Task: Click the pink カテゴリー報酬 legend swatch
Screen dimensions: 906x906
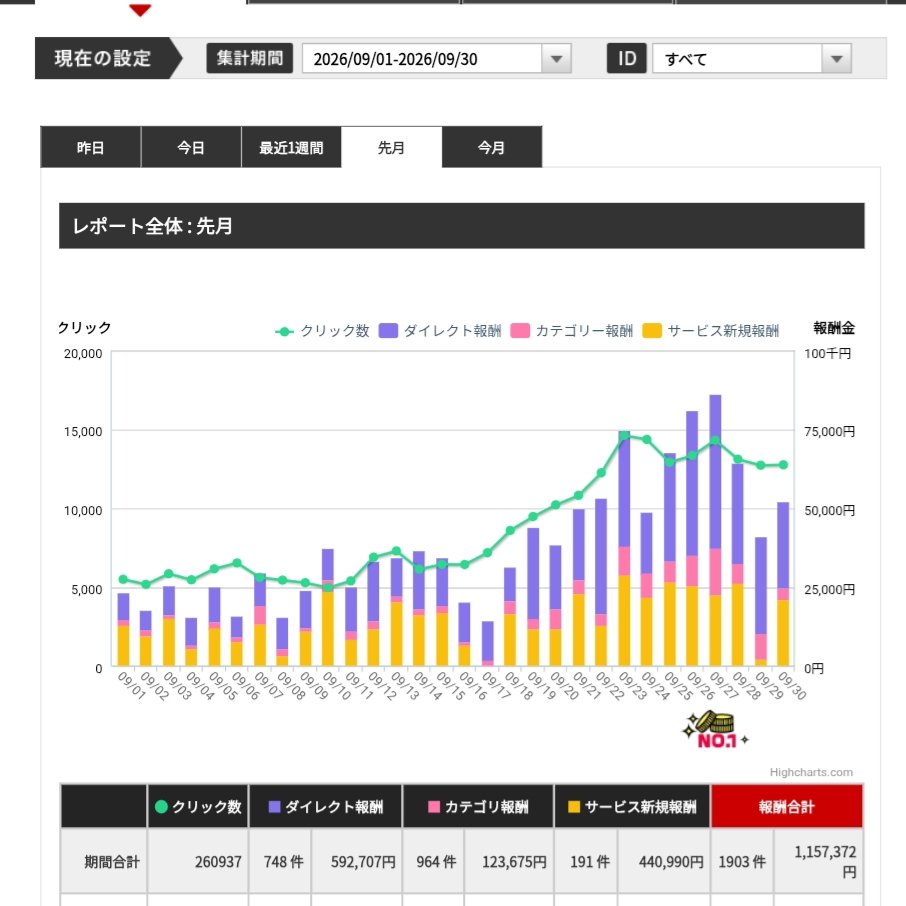Action: click(x=520, y=331)
